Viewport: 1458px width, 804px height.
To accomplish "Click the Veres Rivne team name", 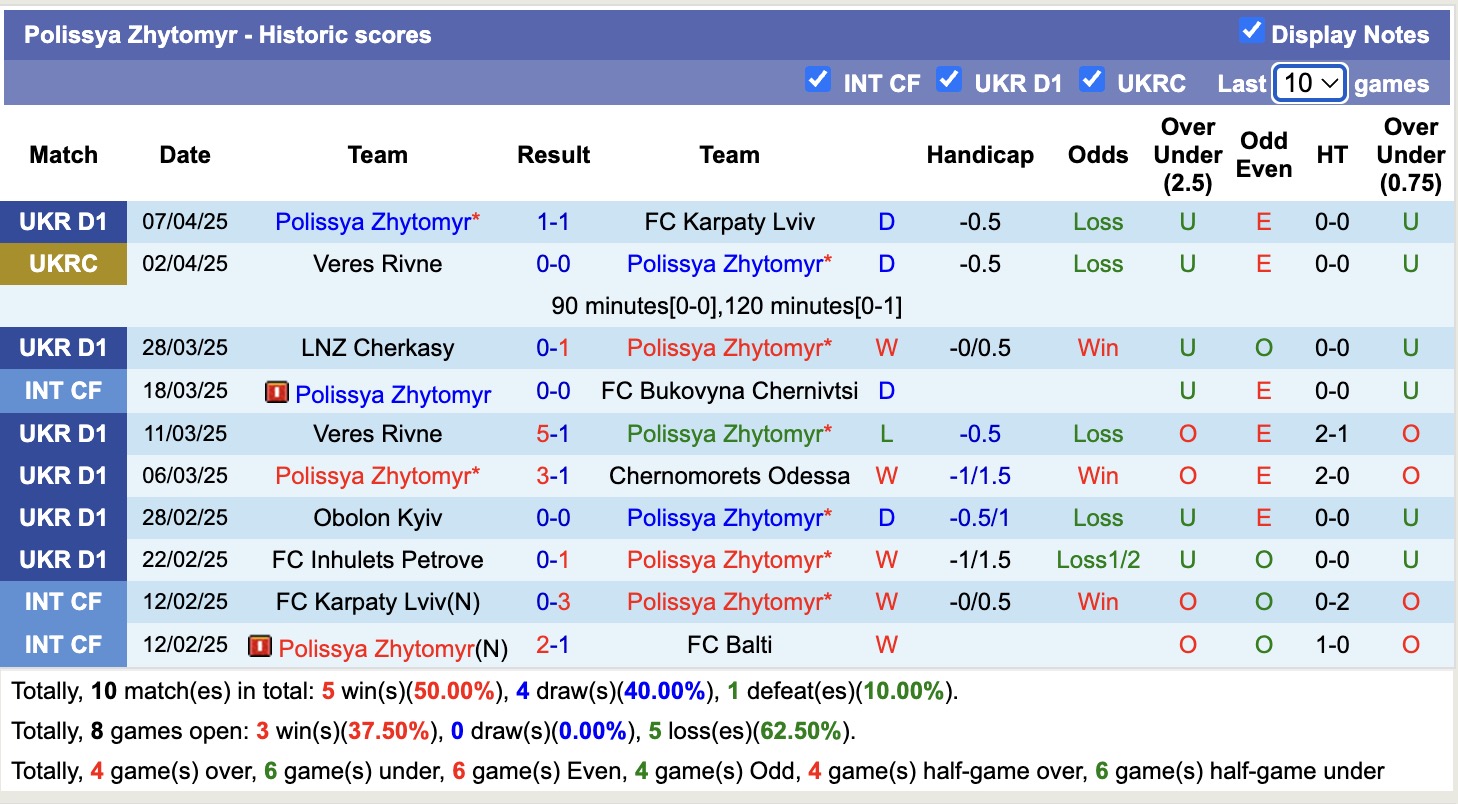I will pyautogui.click(x=377, y=264).
